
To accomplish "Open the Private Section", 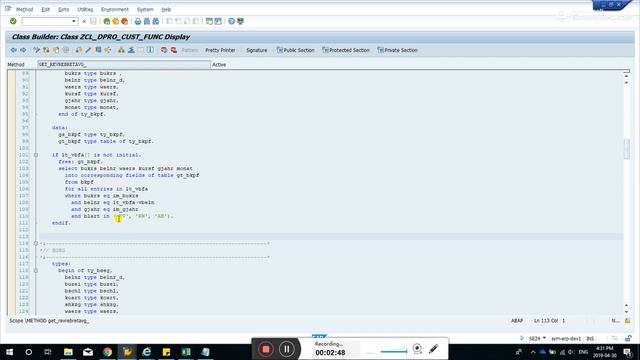I will tap(398, 50).
